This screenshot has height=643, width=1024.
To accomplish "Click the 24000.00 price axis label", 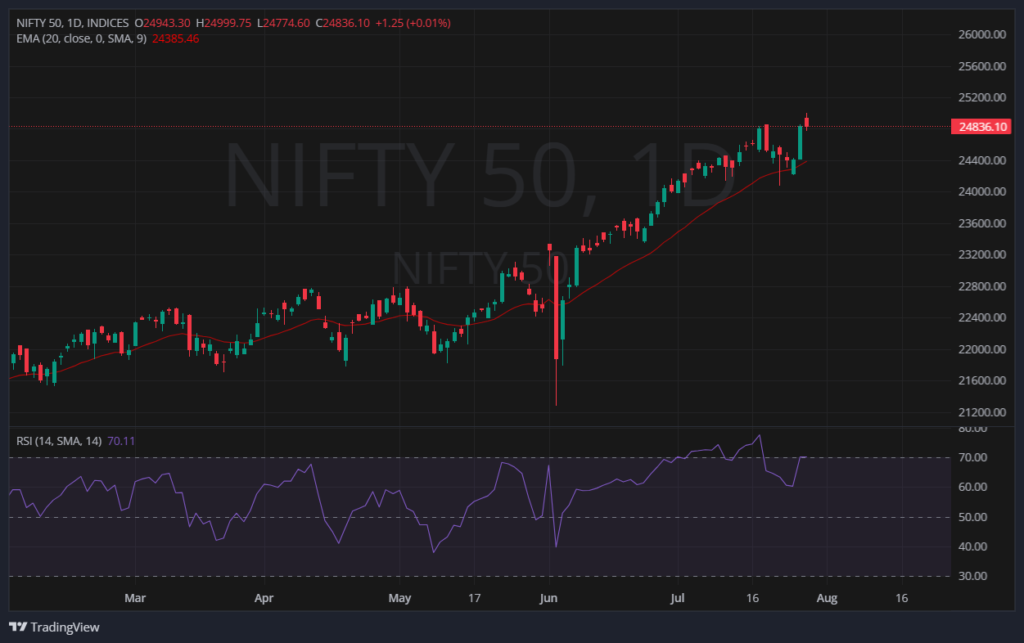I will (x=982, y=191).
